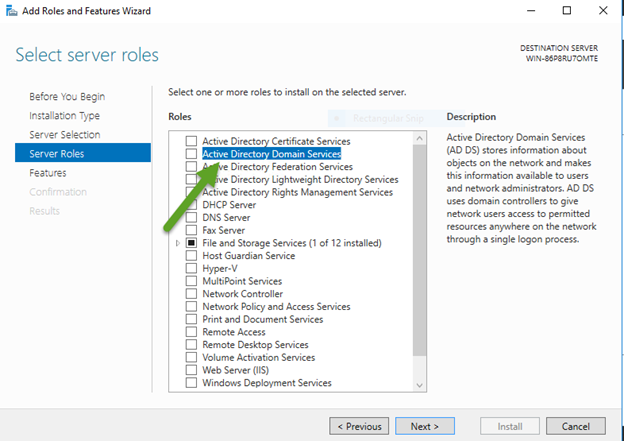624x441 pixels.
Task: Click the roles list scrollbar thumb
Action: tap(419, 250)
